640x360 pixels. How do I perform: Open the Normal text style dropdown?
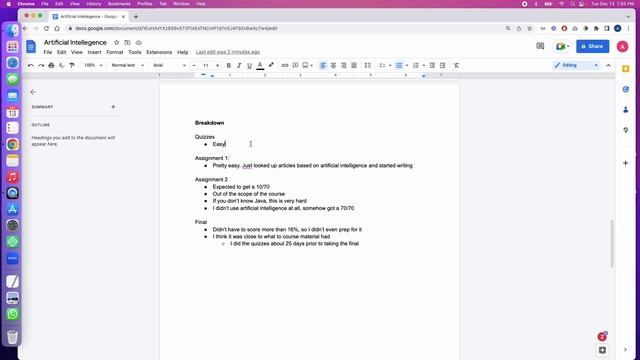127,65
